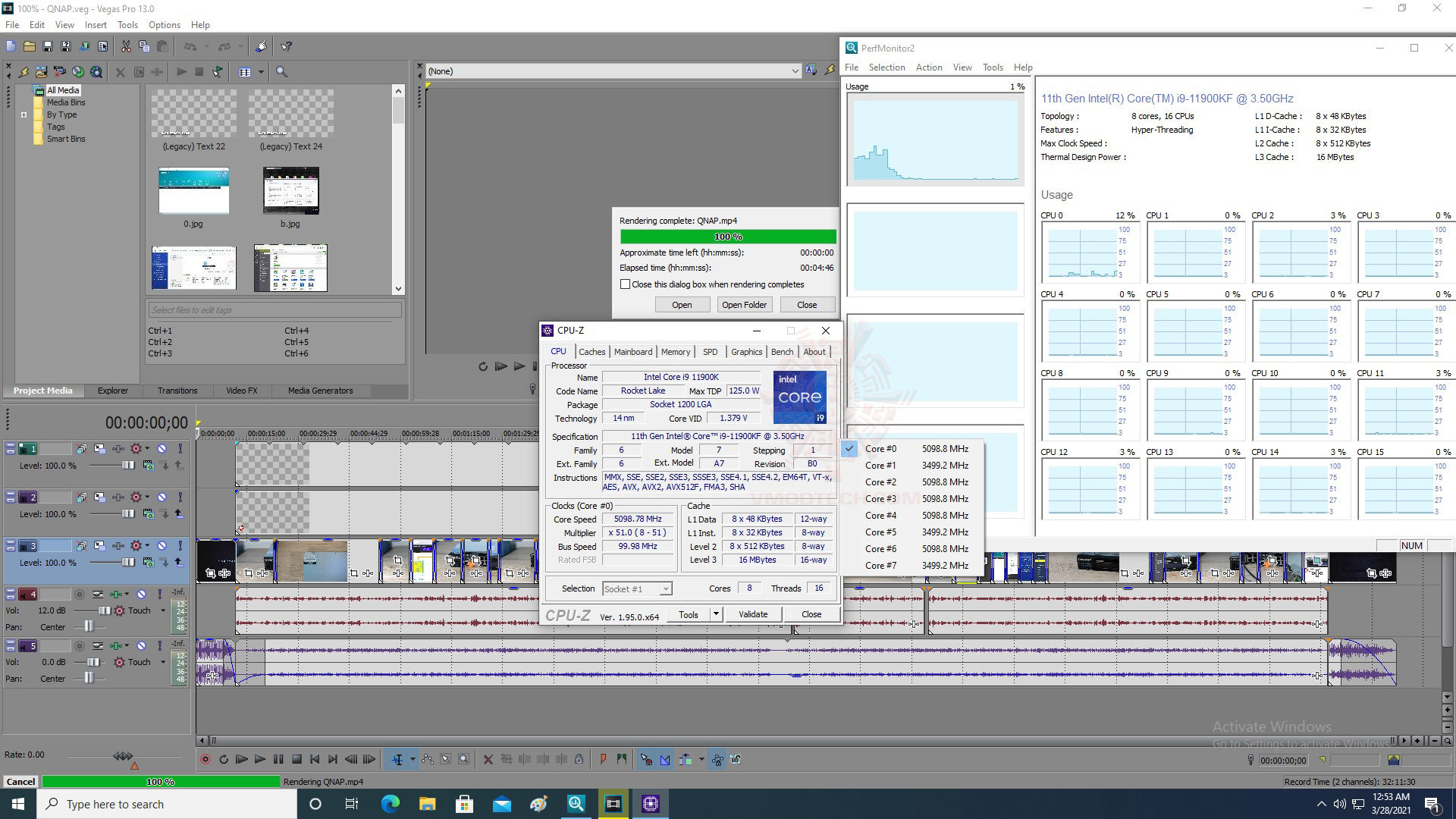
Task: Check 'Close this dialog box when rendering completes'
Action: [626, 284]
